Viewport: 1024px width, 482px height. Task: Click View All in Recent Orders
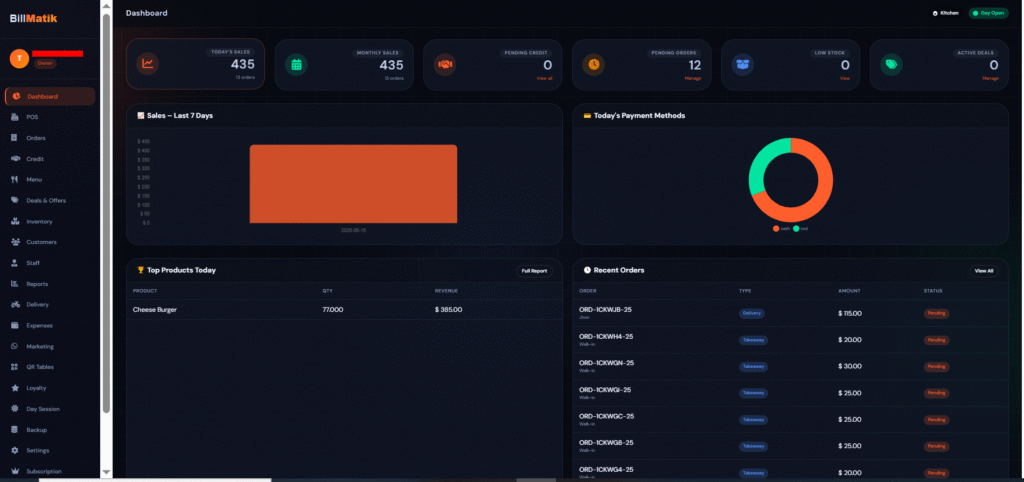(x=984, y=270)
